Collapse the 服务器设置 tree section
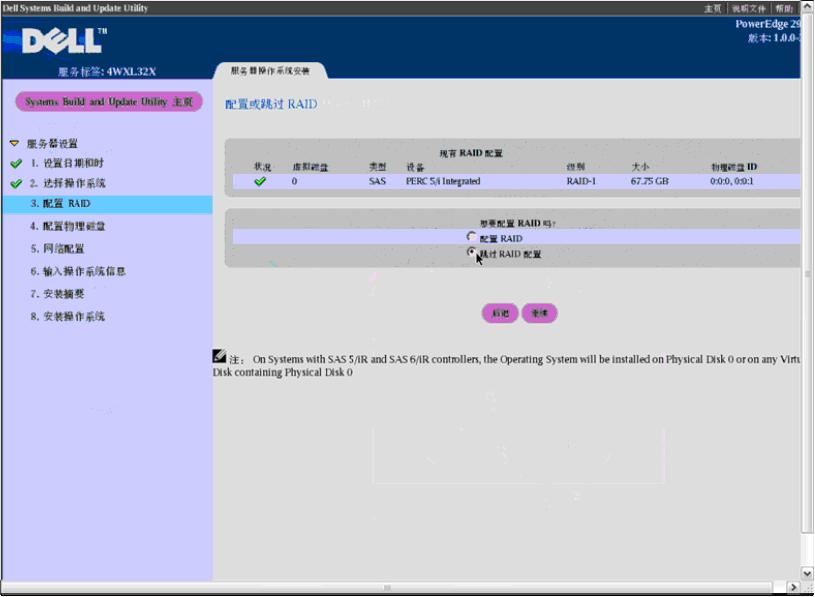This screenshot has height=597, width=815. [15, 143]
